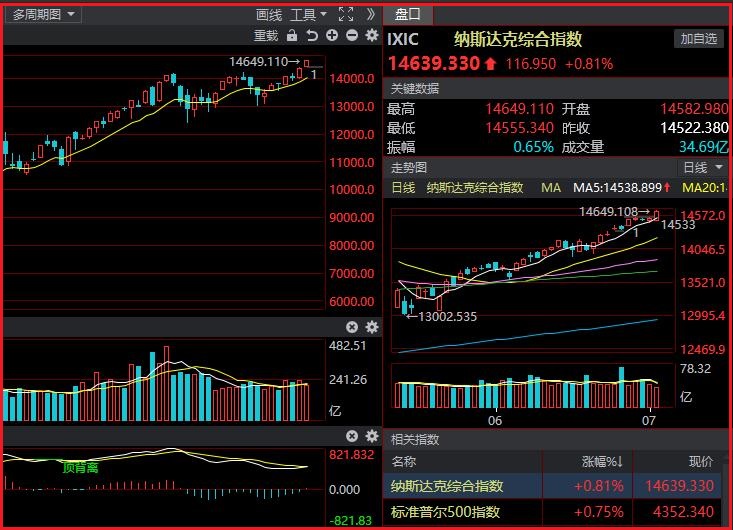This screenshot has width=733, height=530.
Task: Click the IXIC ticker symbol
Action: pyautogui.click(x=402, y=39)
